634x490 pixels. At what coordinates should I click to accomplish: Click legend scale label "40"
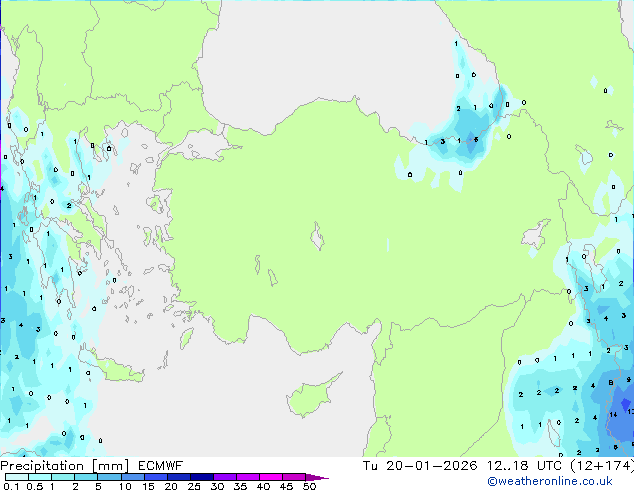263,486
